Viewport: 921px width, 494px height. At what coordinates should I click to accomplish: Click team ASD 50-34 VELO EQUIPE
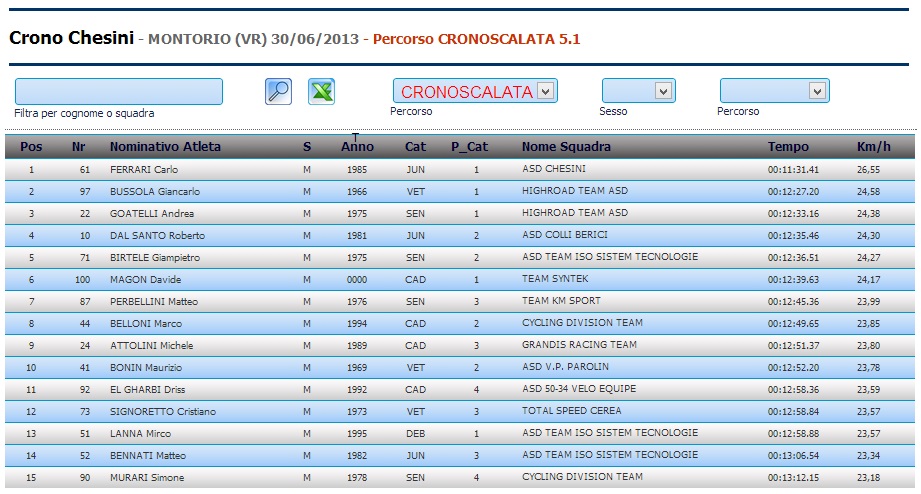click(579, 389)
